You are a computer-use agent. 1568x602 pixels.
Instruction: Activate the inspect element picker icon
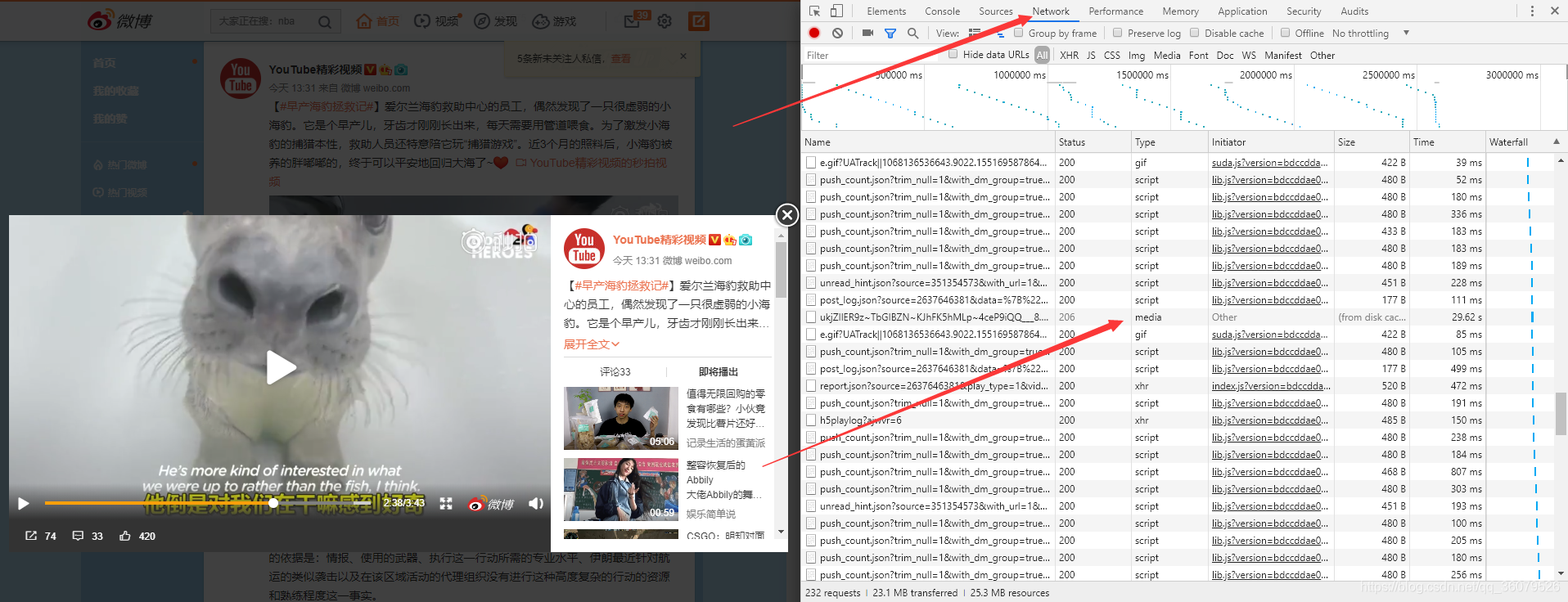pyautogui.click(x=814, y=11)
